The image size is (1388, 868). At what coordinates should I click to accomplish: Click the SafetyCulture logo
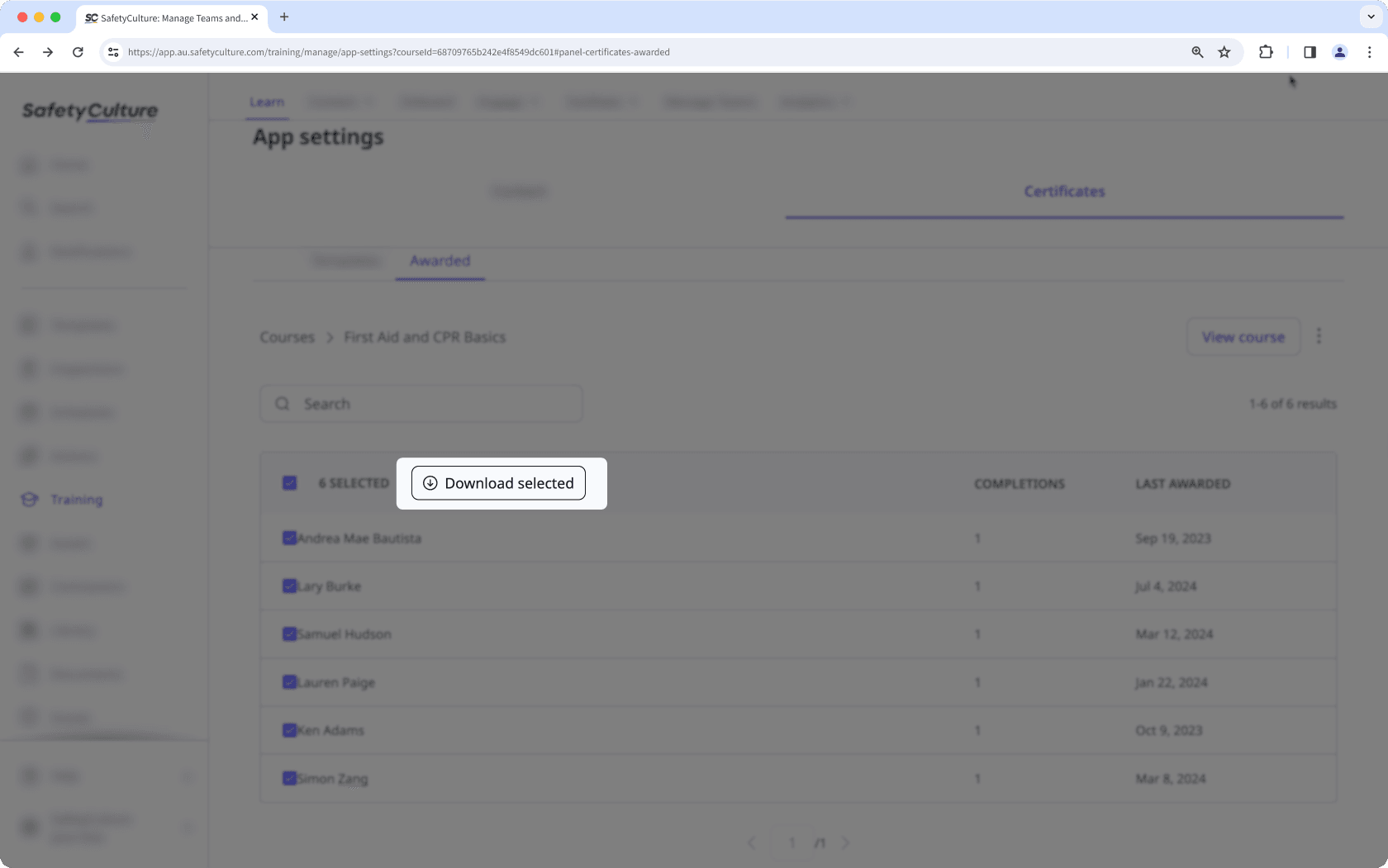point(88,111)
